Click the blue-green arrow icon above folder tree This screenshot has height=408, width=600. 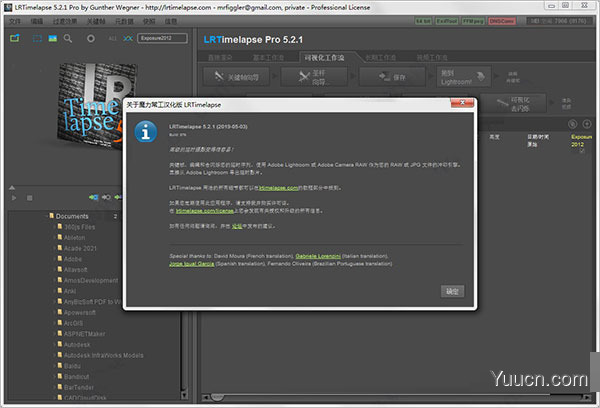click(x=93, y=197)
